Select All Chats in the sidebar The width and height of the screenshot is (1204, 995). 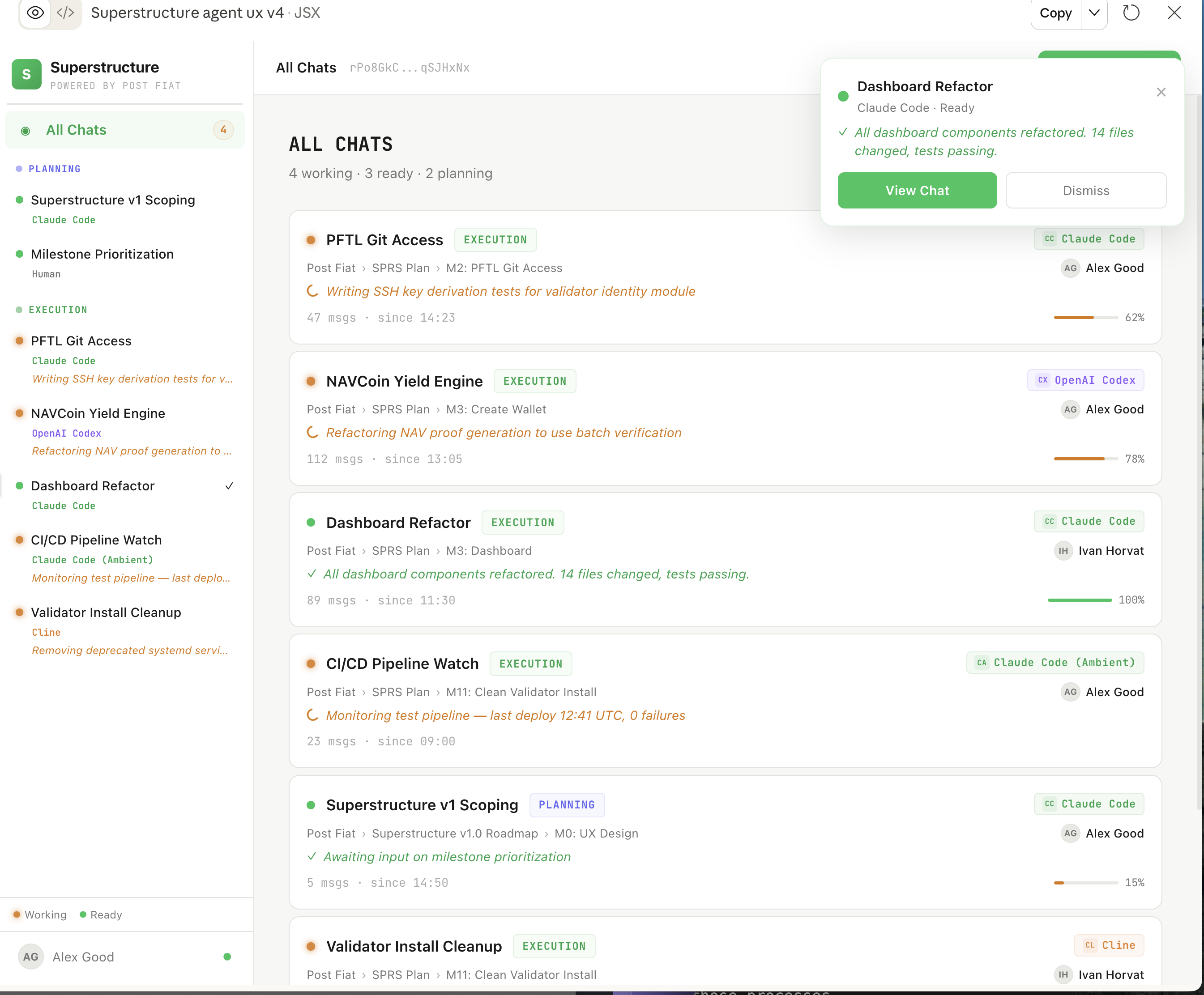click(x=76, y=130)
